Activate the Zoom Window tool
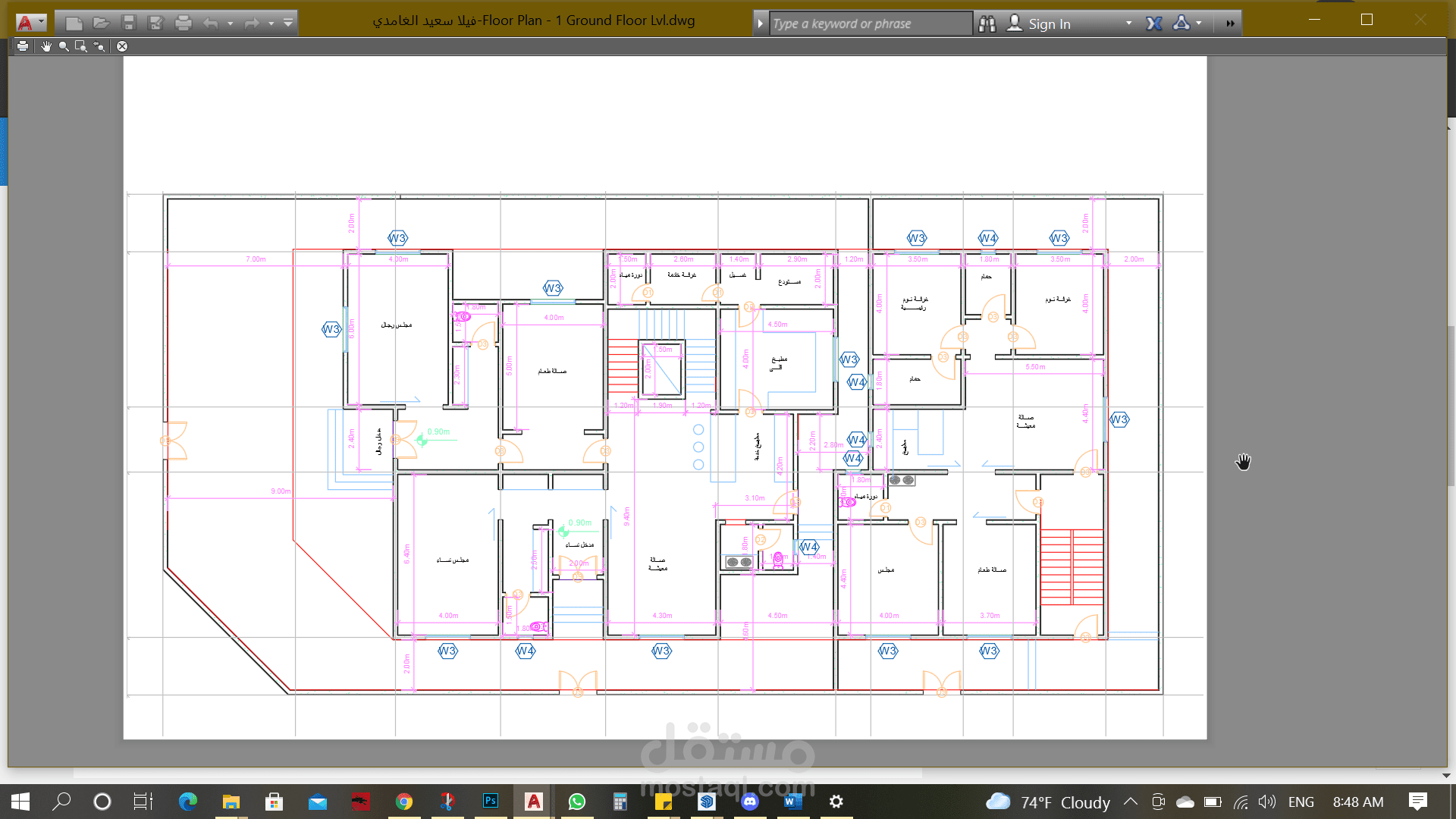1456x819 pixels. [81, 46]
